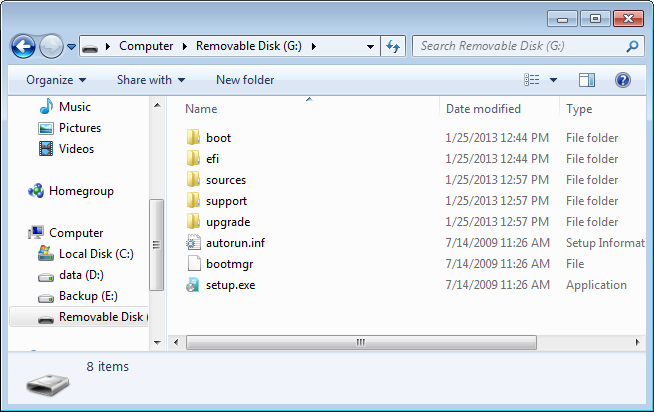Click the refresh button beside address bar
654x412 pixels.
393,46
